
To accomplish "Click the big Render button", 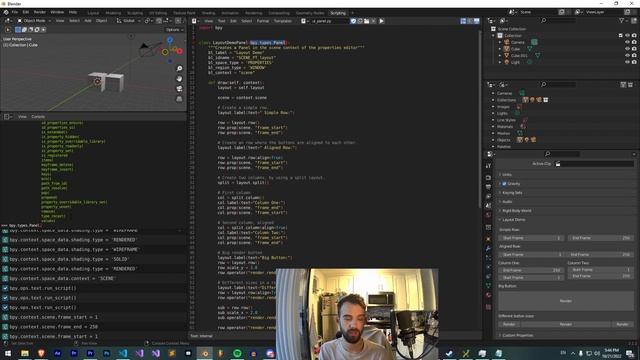I will (566, 301).
